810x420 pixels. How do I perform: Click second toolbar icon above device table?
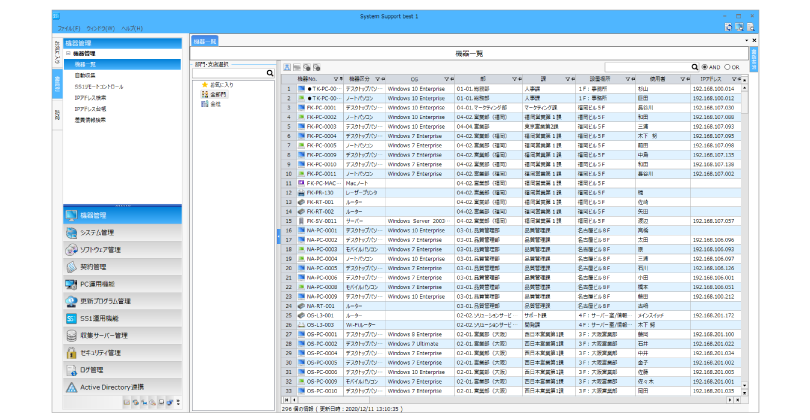tap(297, 67)
